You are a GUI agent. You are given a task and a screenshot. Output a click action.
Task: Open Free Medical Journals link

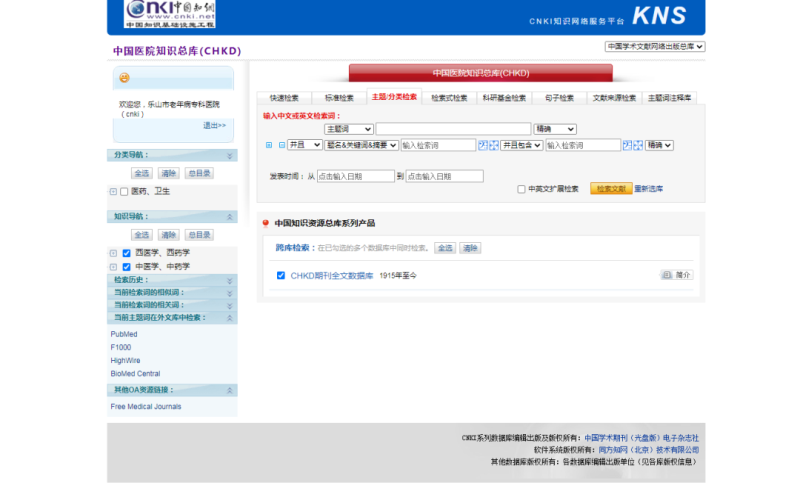pyautogui.click(x=146, y=407)
